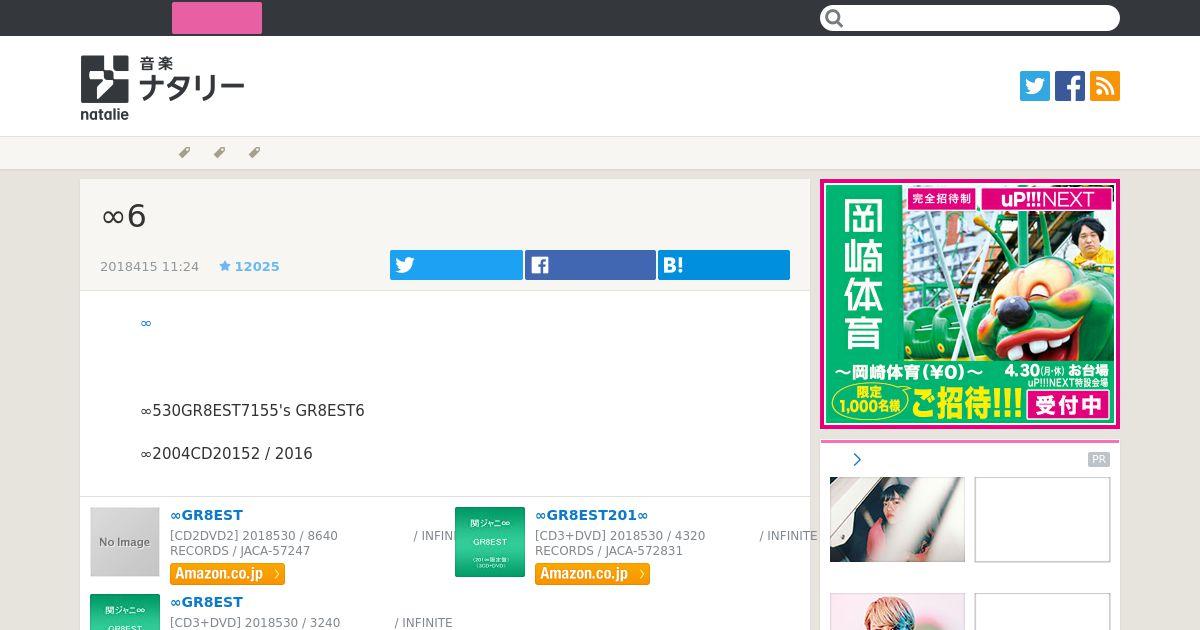This screenshot has width=1200, height=630.
Task: Click the Natalie music logo
Action: point(162,87)
